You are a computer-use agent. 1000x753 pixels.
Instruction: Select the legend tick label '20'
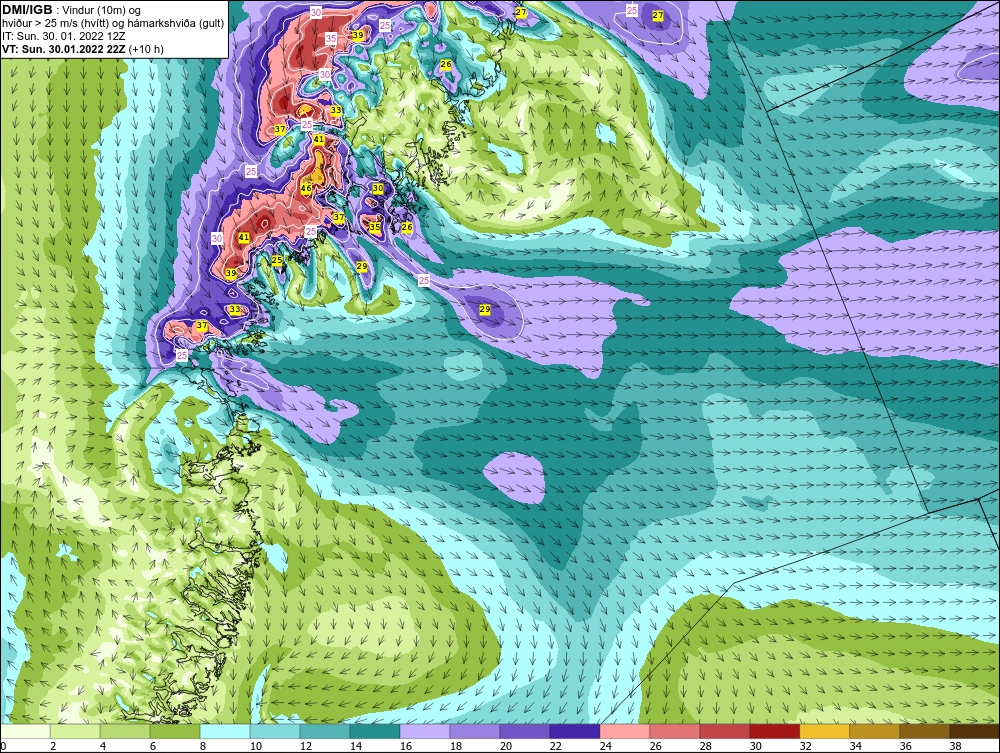tap(506, 746)
